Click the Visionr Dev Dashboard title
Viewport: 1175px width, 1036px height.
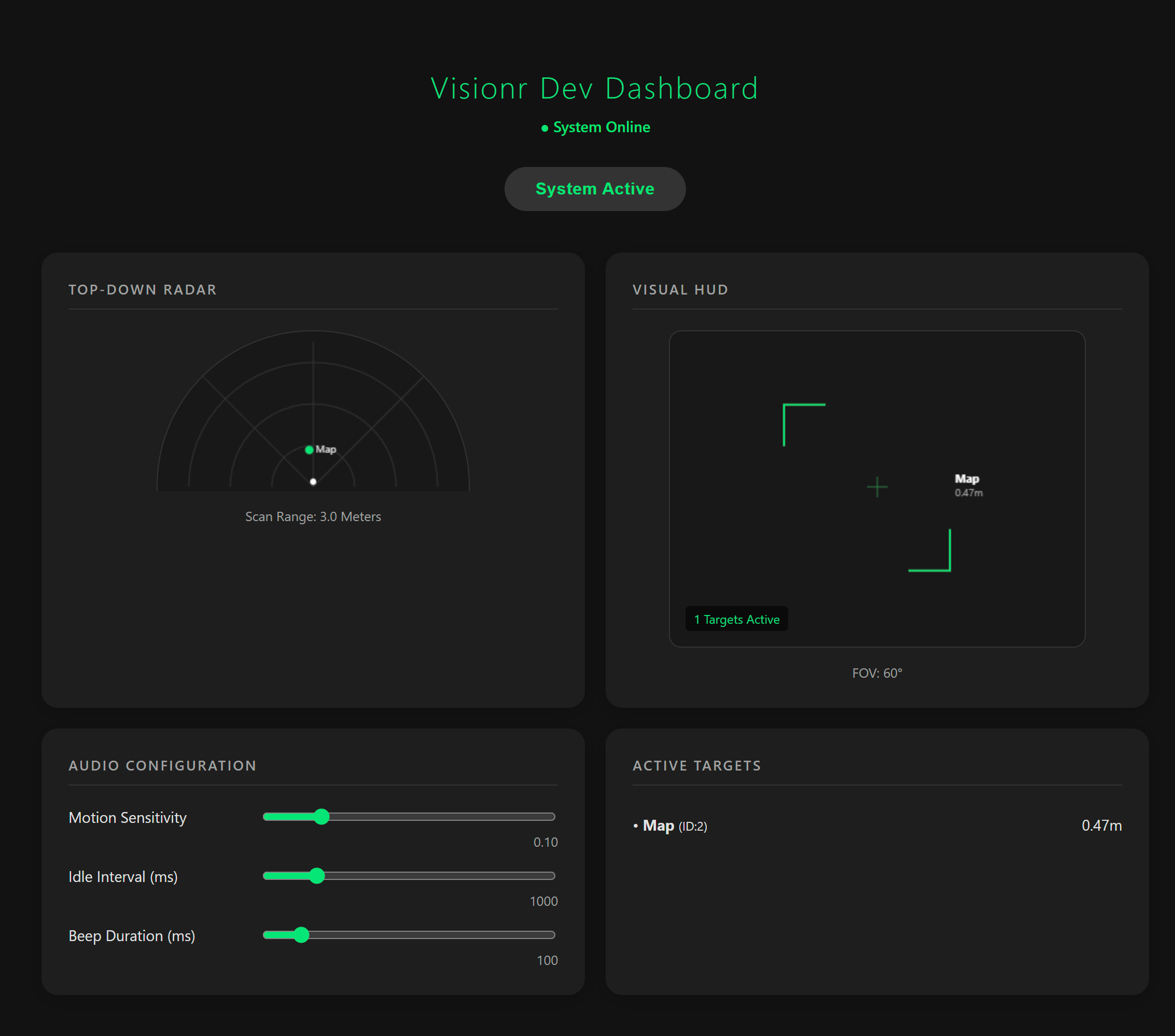(x=594, y=89)
